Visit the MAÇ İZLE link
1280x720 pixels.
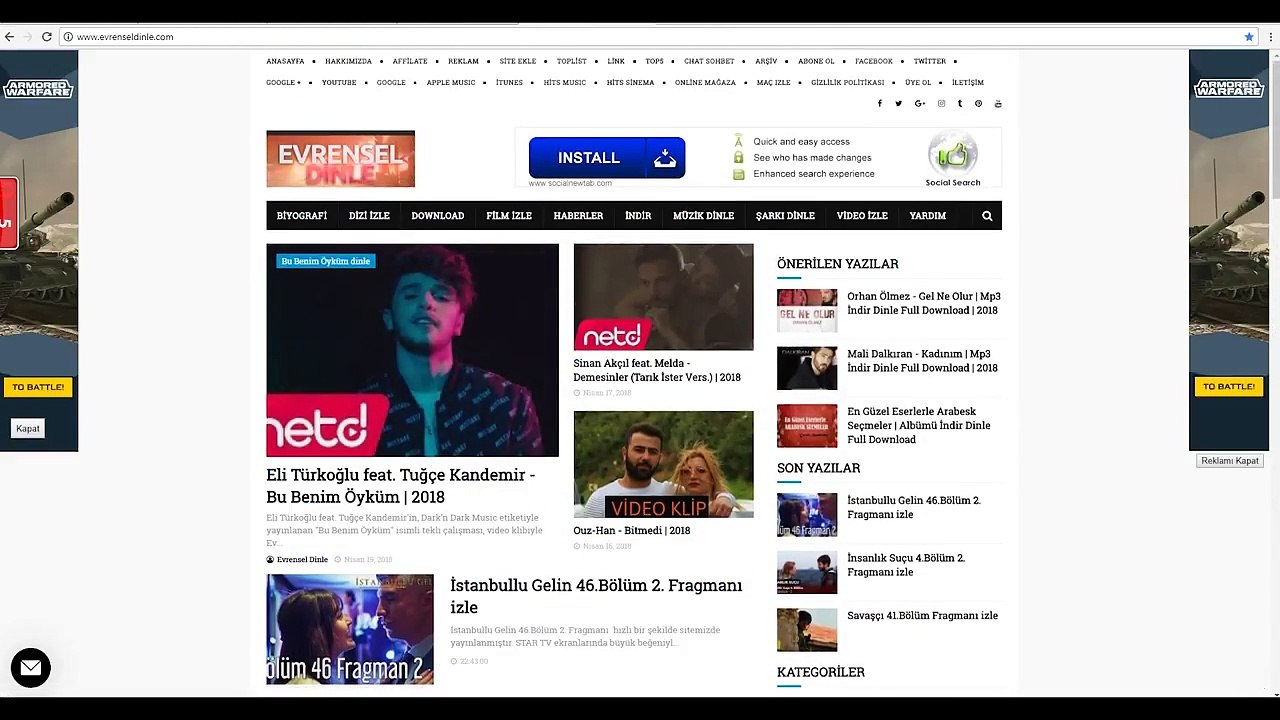click(773, 83)
